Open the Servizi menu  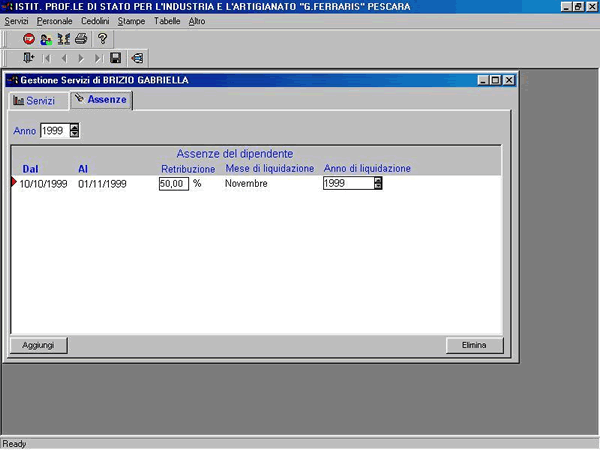point(16,21)
